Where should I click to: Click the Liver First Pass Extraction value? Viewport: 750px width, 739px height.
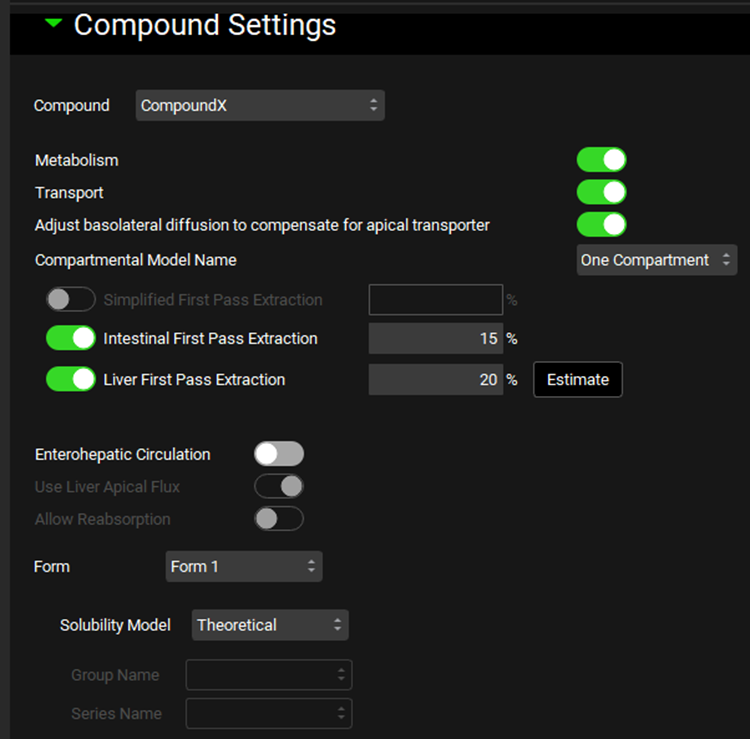point(435,380)
